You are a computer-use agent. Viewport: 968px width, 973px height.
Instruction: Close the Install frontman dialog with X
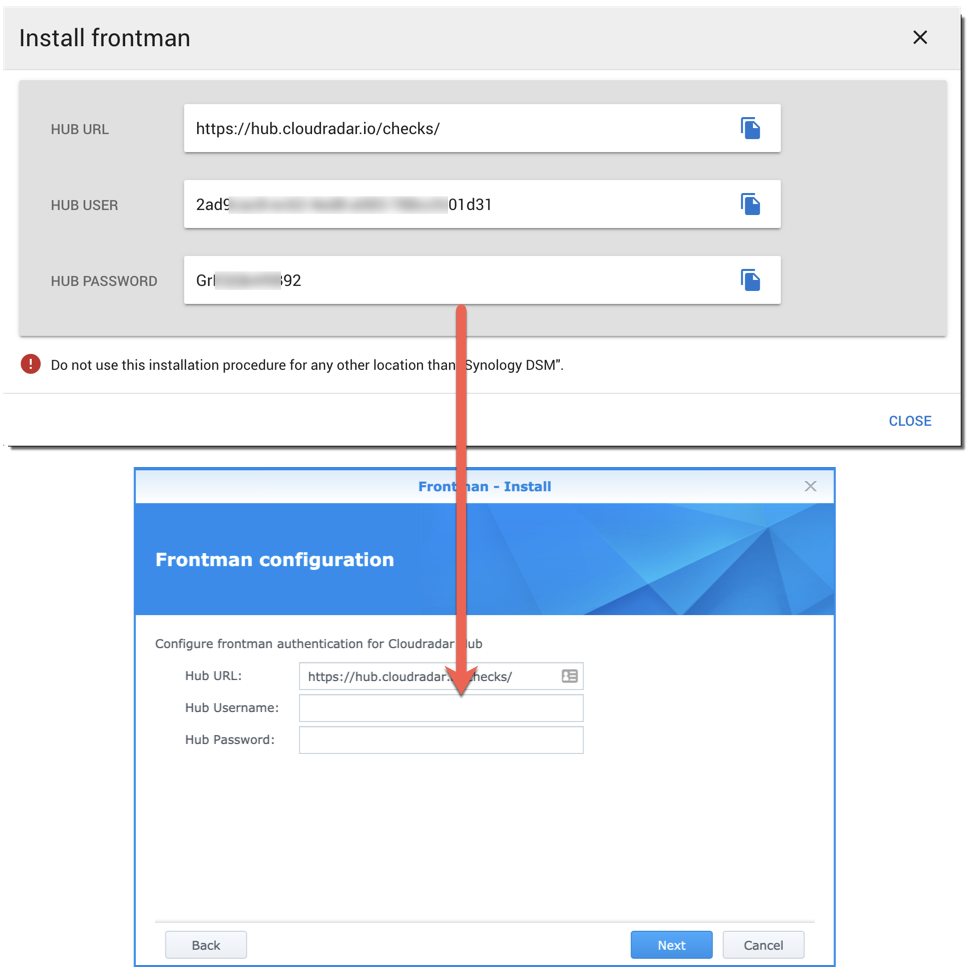click(x=920, y=38)
